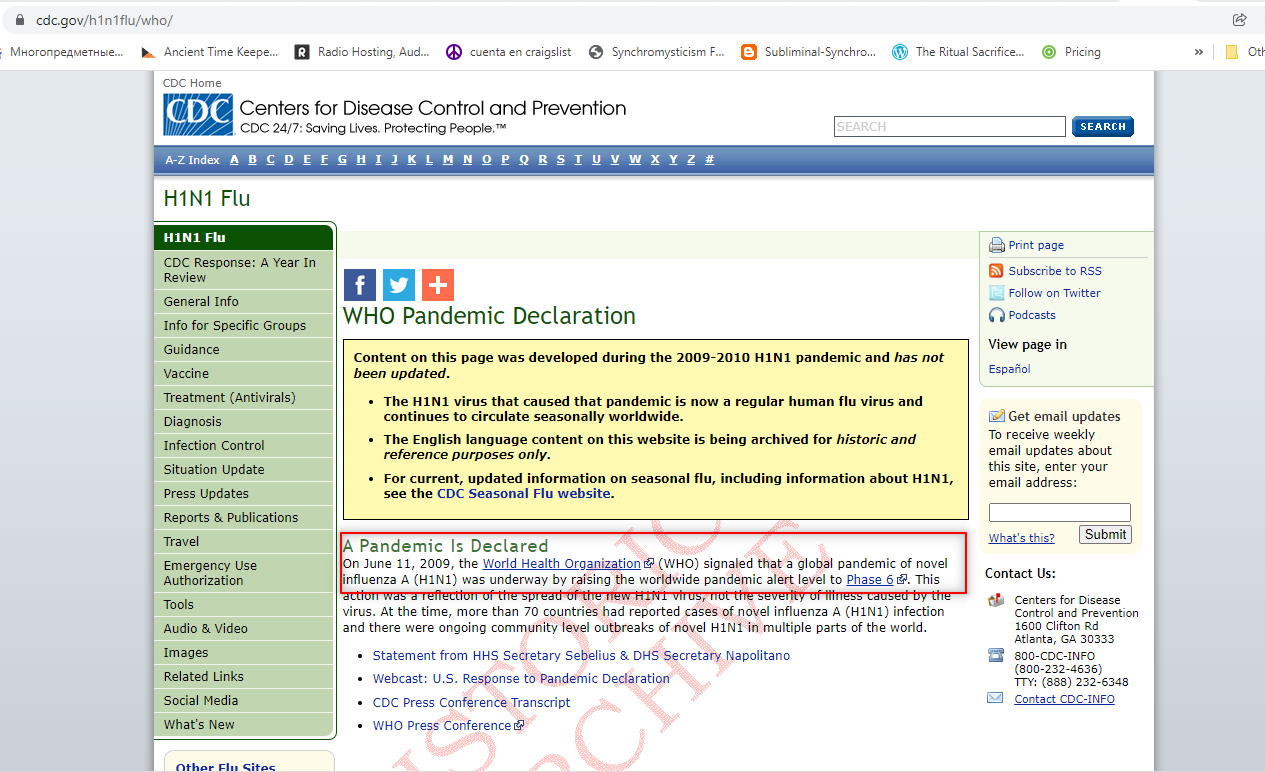Image resolution: width=1265 pixels, height=772 pixels.
Task: Focus the CDC search field
Action: tap(950, 127)
